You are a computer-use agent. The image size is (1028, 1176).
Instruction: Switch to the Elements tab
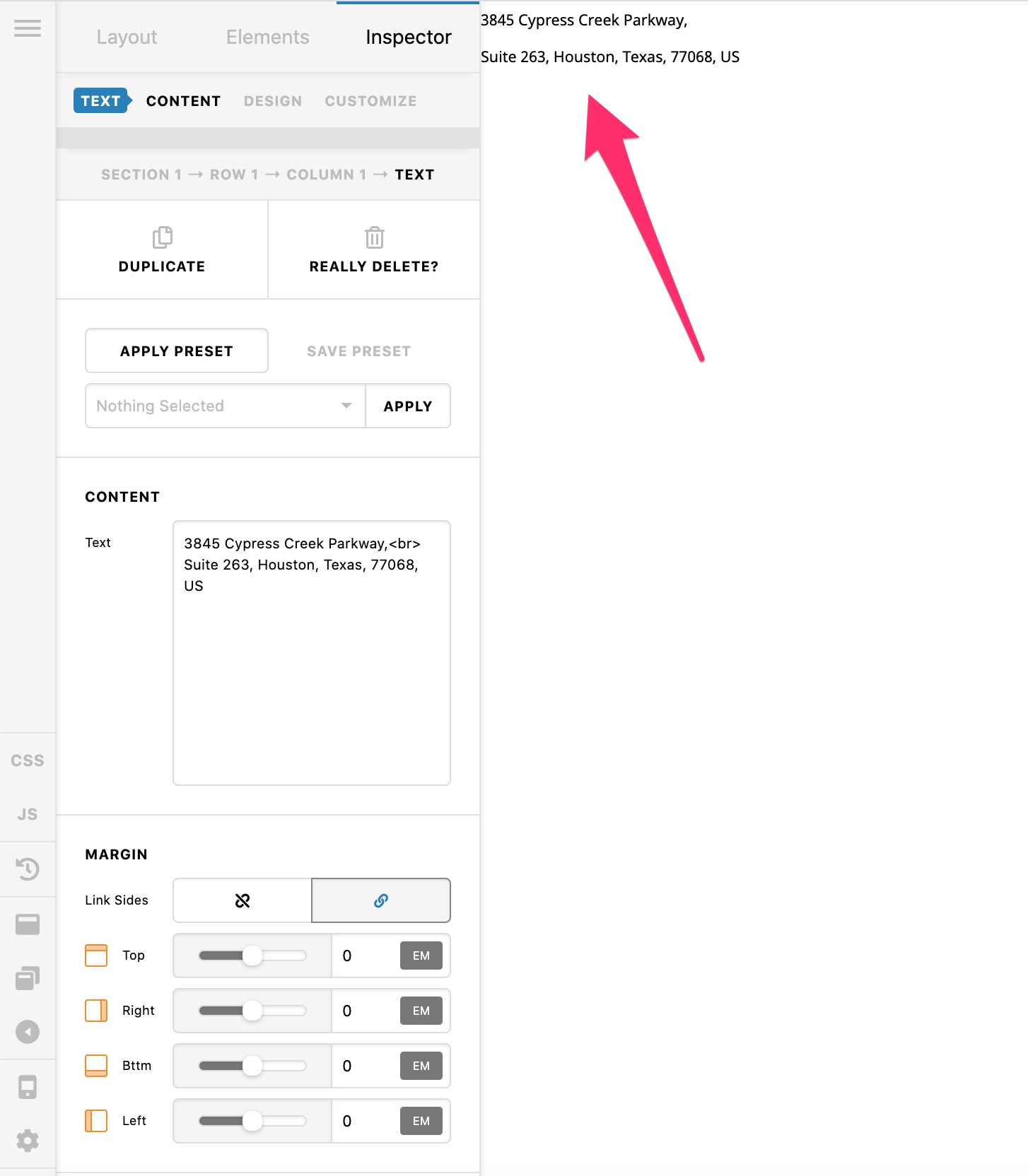[267, 37]
